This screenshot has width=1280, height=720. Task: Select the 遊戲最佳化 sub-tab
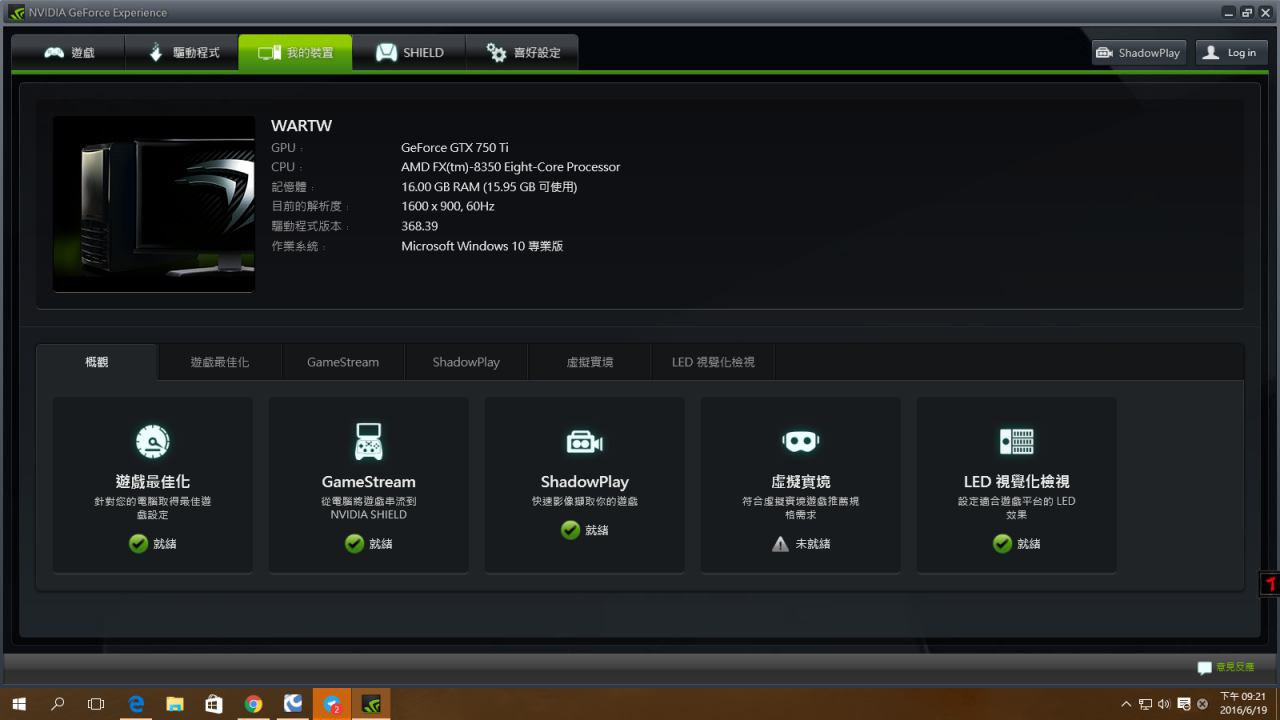pyautogui.click(x=220, y=362)
